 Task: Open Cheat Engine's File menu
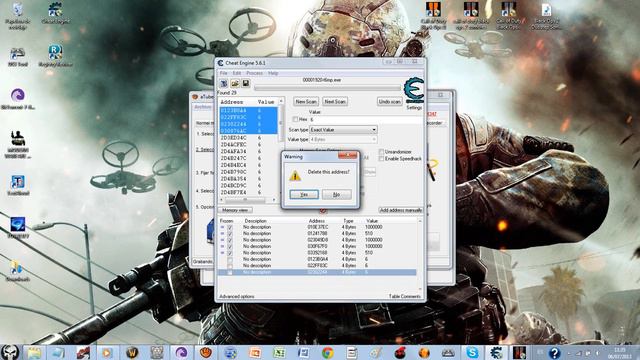tap(224, 73)
